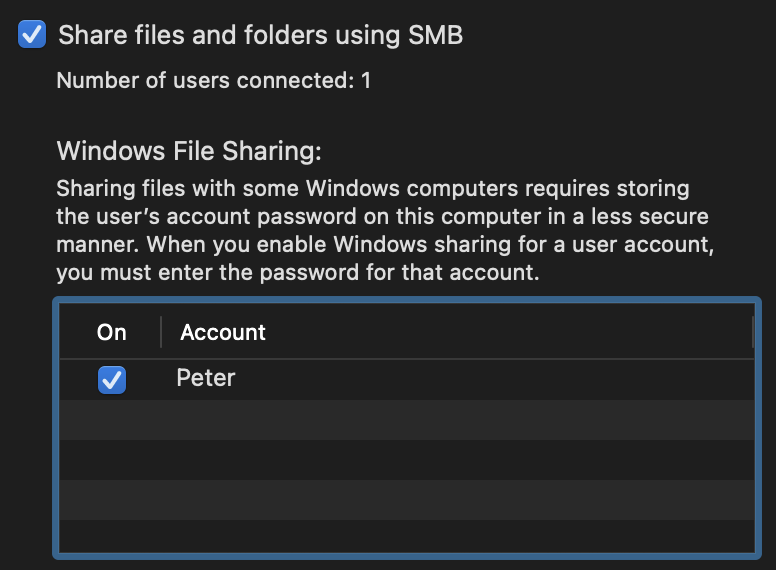Click blank header space right of Account
Viewport: 776px width, 570px height.
pyautogui.click(x=500, y=333)
